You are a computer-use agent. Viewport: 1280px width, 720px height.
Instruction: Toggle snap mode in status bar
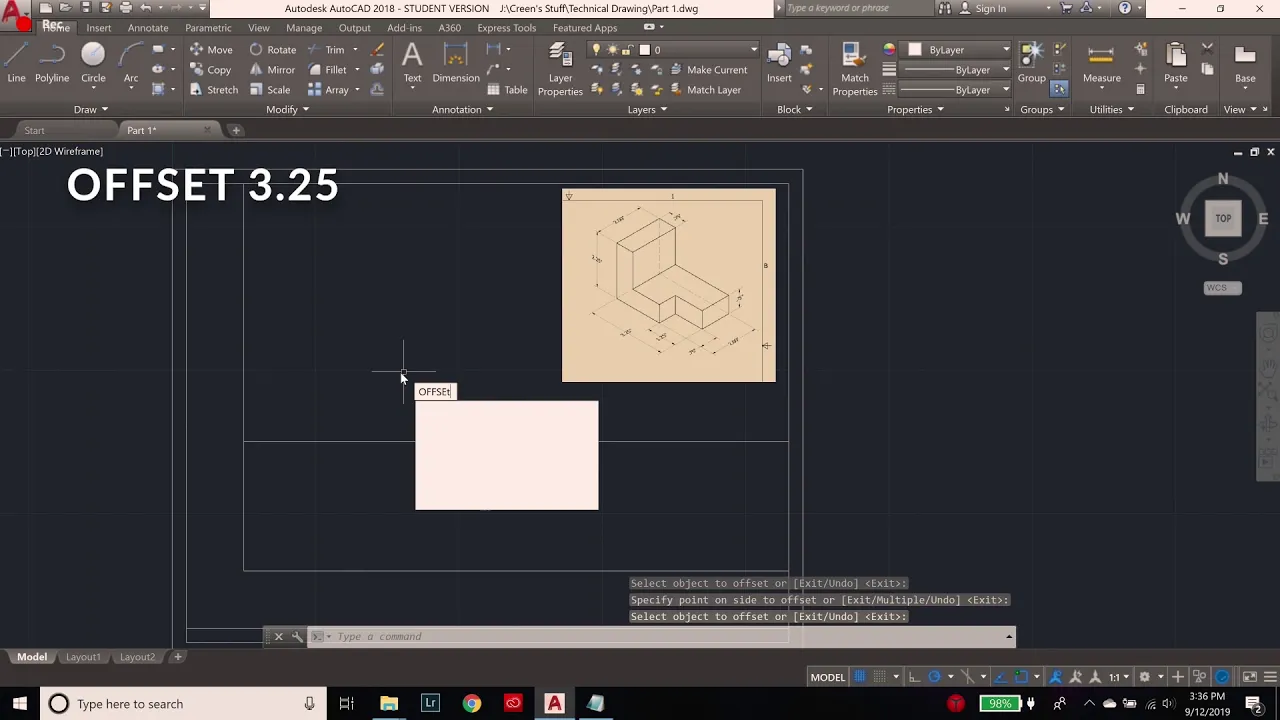[878, 677]
